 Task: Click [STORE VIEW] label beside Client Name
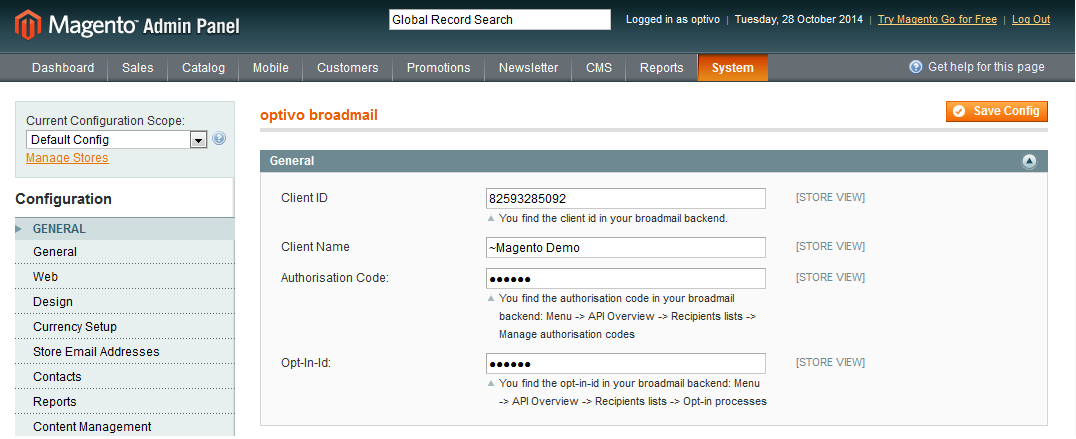(830, 246)
